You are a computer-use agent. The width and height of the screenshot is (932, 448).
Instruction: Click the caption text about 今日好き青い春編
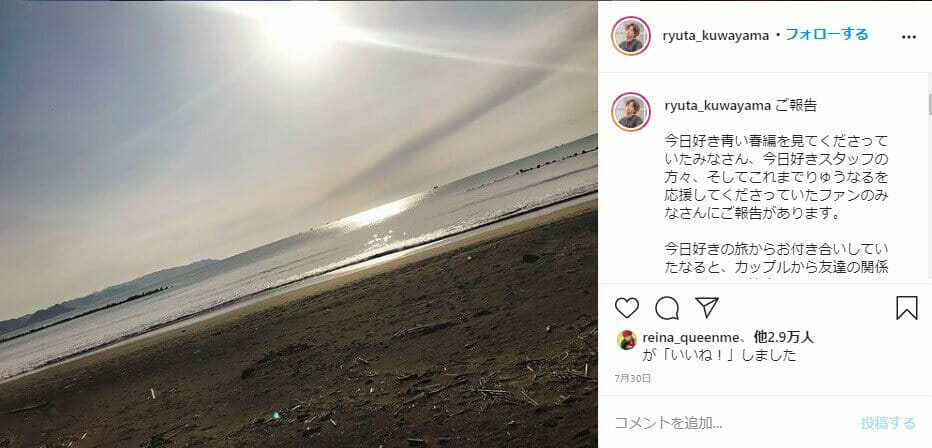point(776,178)
